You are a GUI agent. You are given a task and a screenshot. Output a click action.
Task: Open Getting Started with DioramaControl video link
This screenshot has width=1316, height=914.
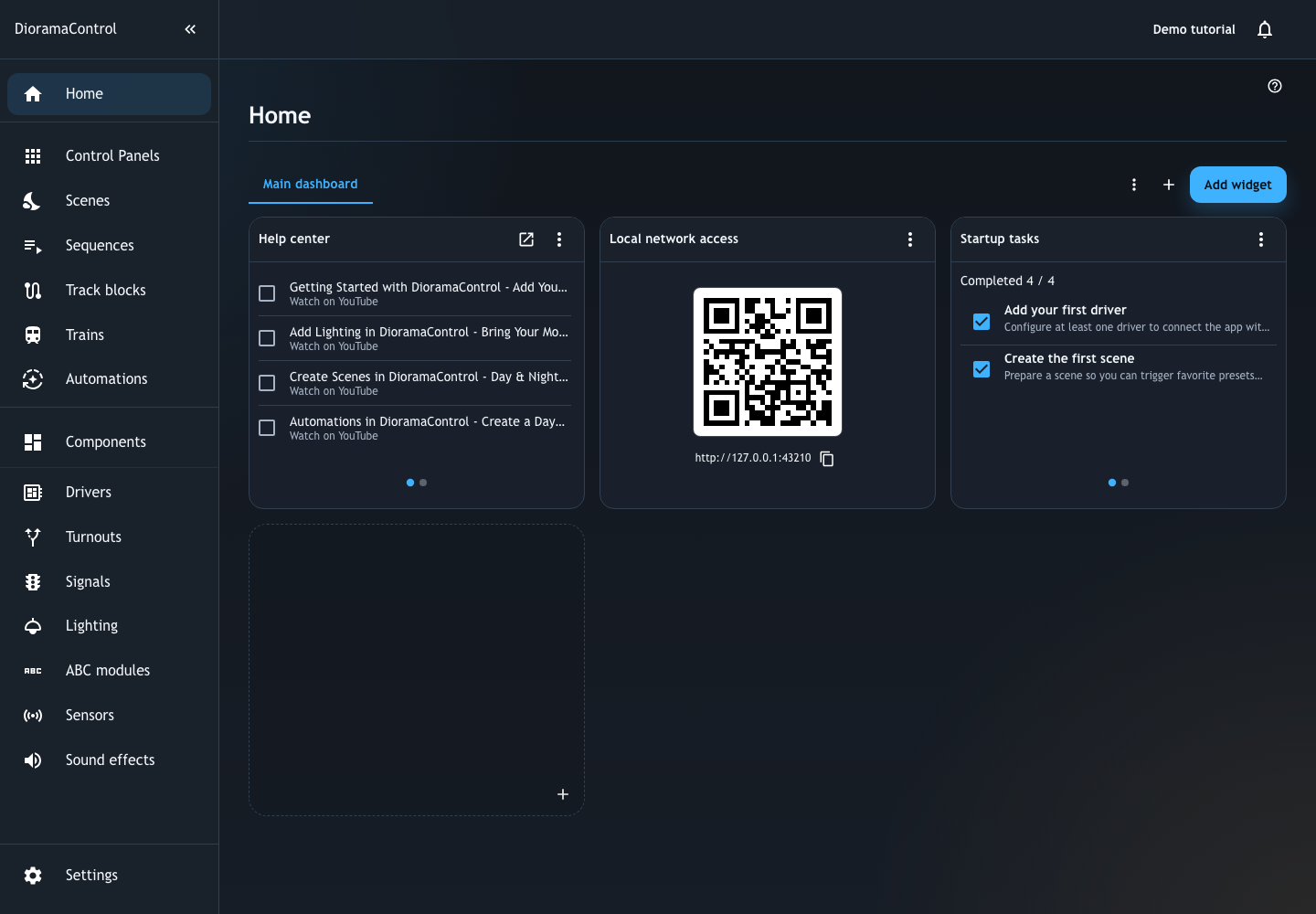[x=429, y=293]
